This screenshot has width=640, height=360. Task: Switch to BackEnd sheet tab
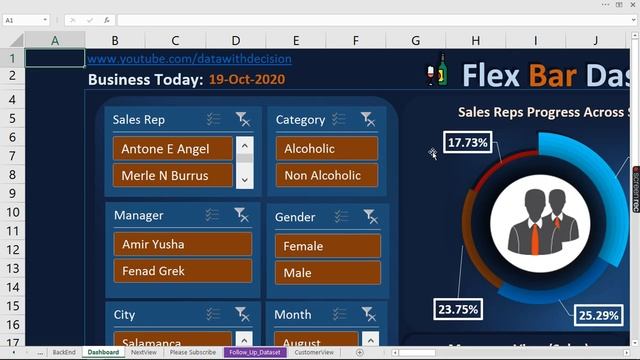(x=64, y=352)
